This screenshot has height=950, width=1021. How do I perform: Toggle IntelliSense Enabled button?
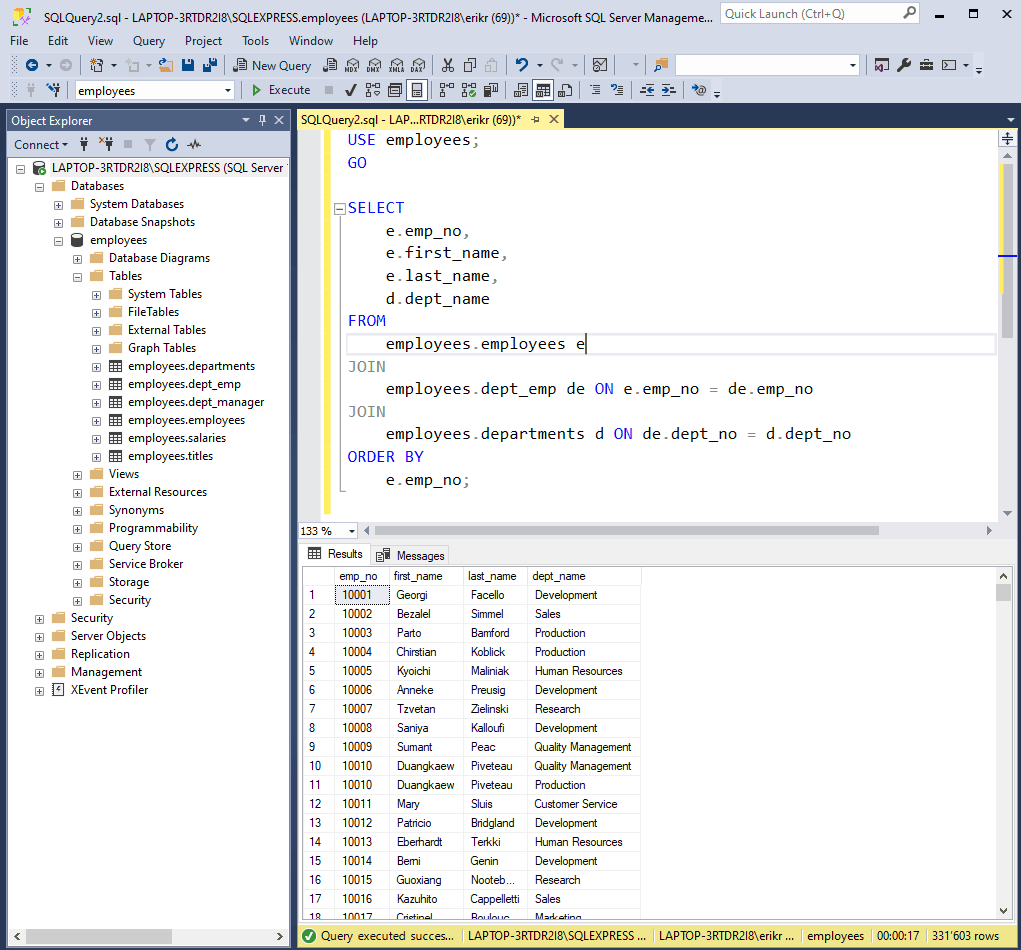(417, 90)
